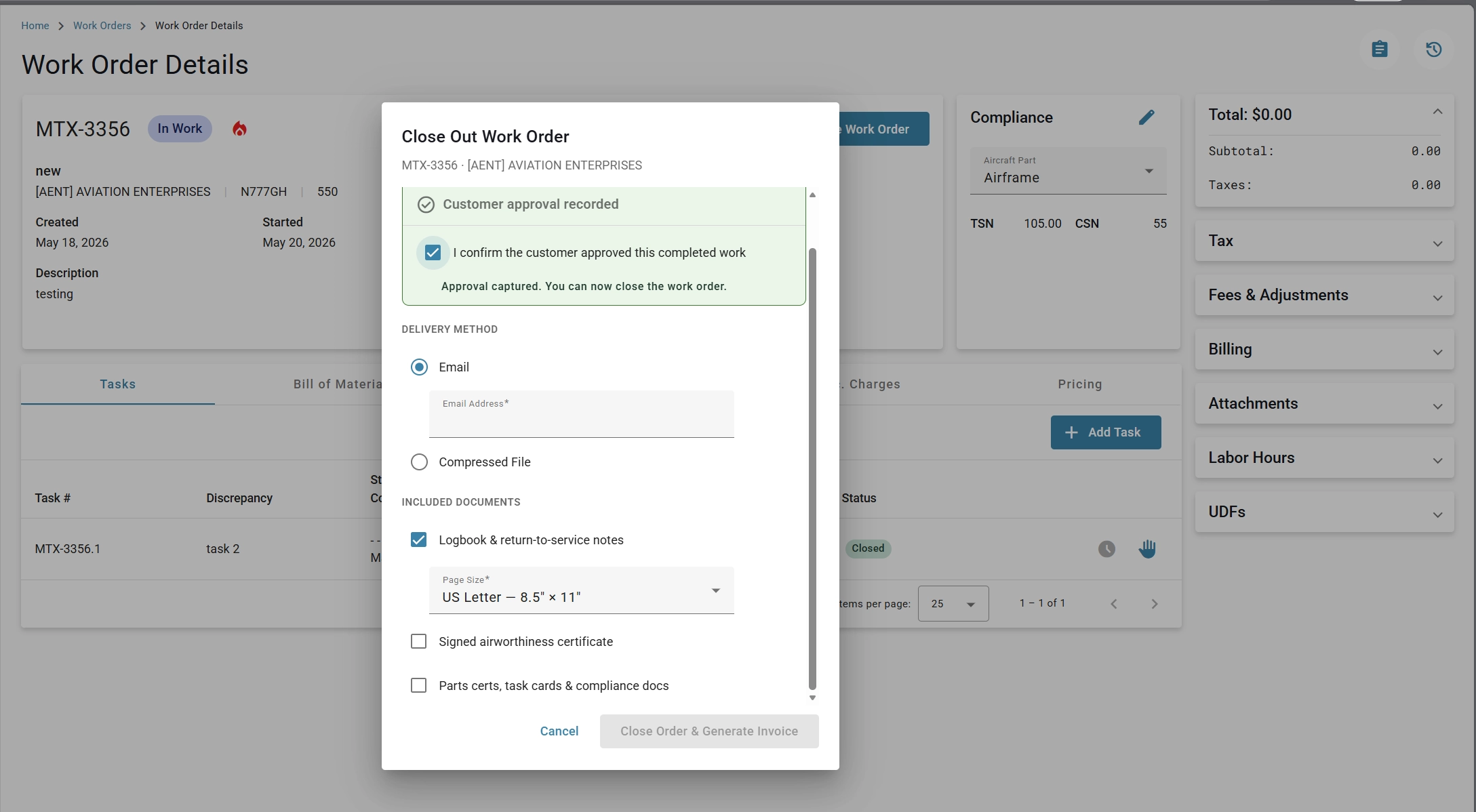Switch to the Pricing tab

pyautogui.click(x=1079, y=385)
